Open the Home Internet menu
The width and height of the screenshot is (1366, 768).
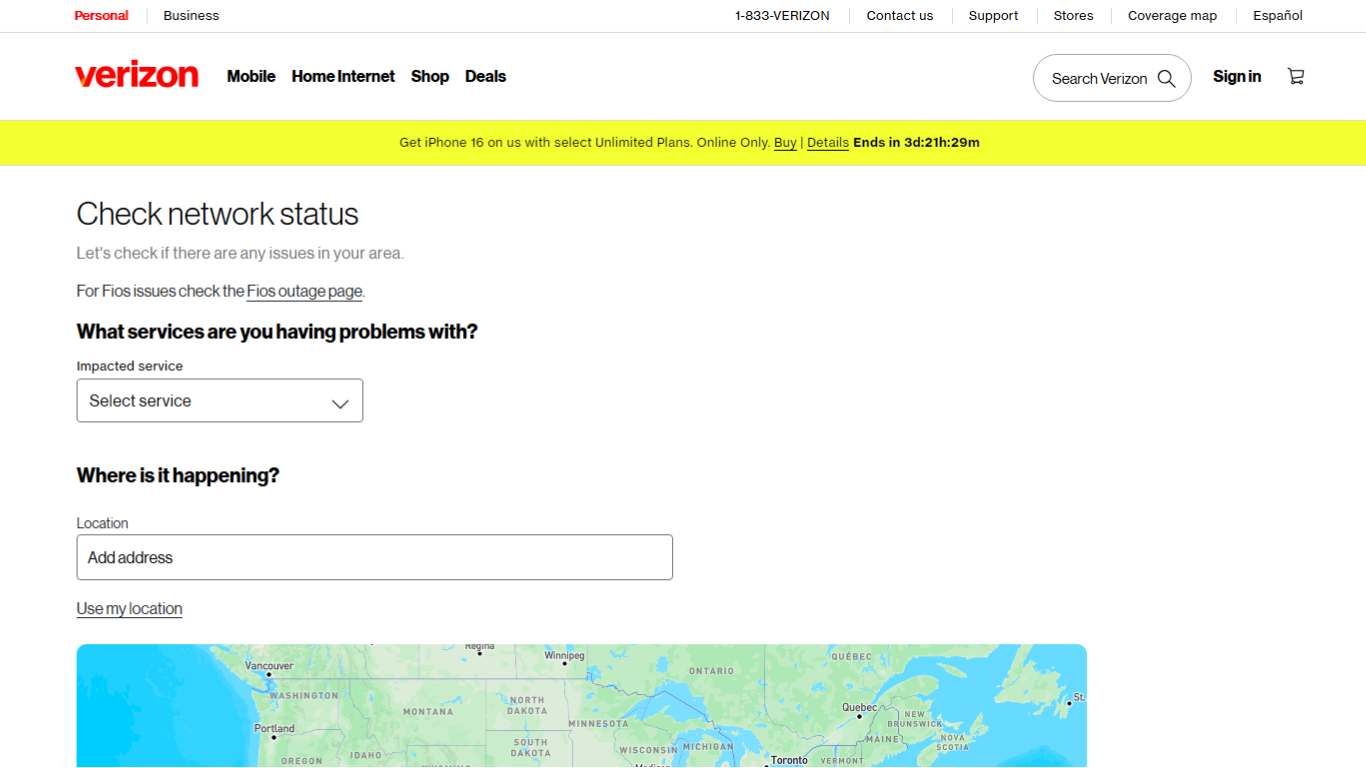tap(343, 76)
